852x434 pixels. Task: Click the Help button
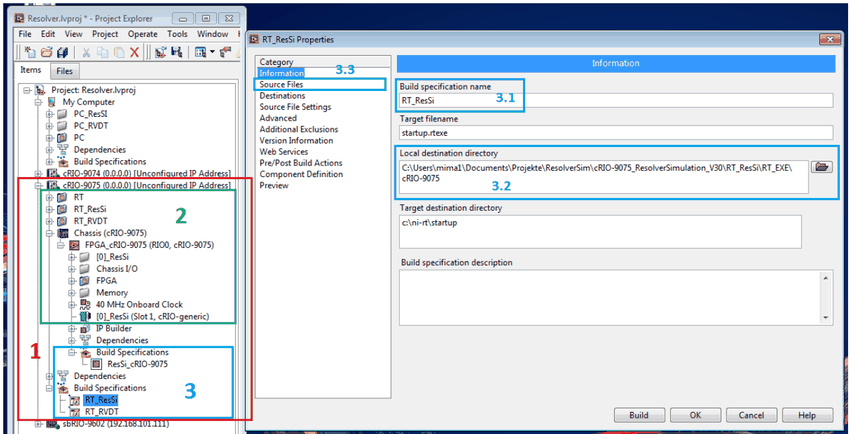click(x=807, y=415)
